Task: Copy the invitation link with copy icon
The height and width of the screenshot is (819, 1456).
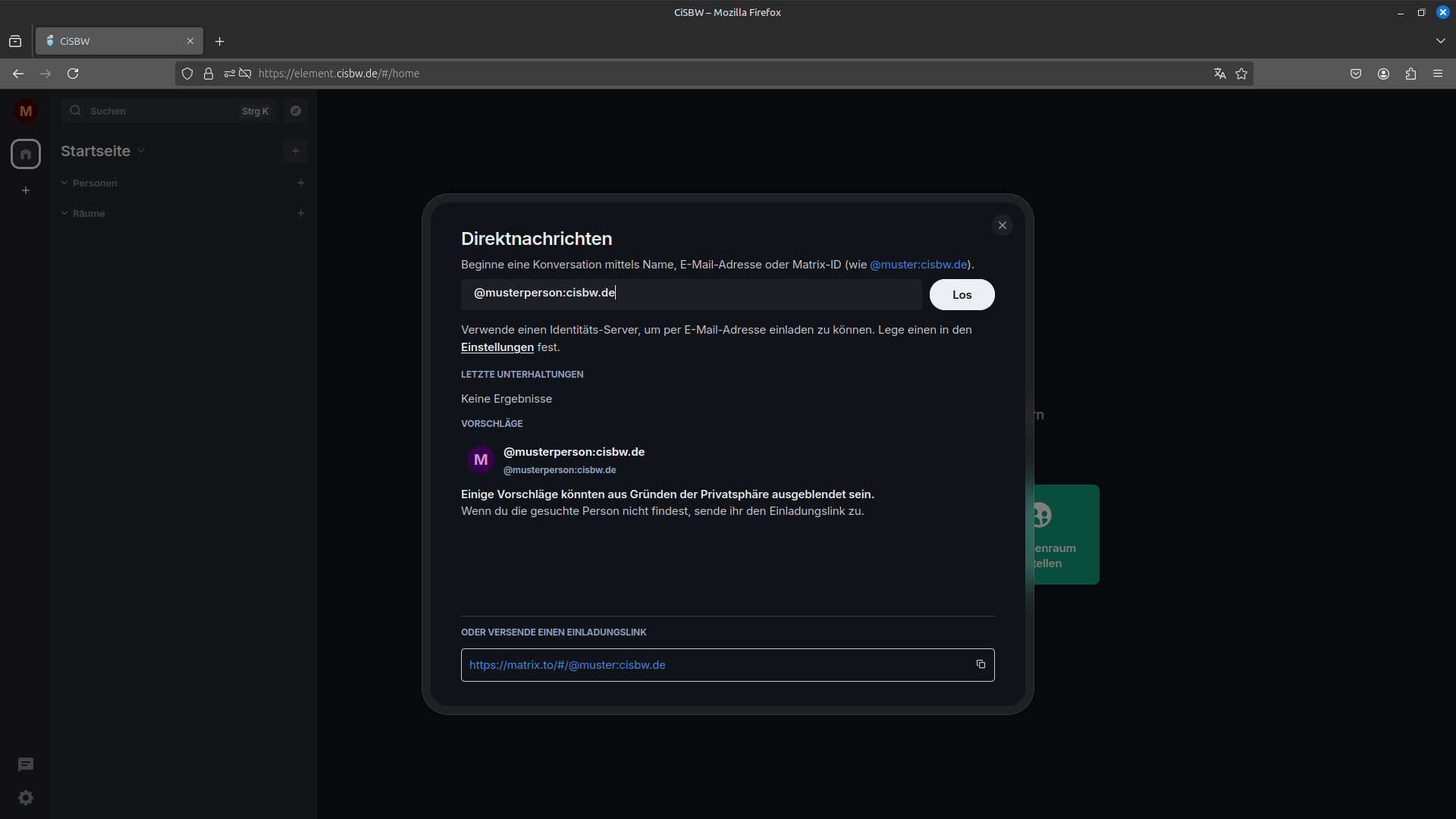Action: 981,664
